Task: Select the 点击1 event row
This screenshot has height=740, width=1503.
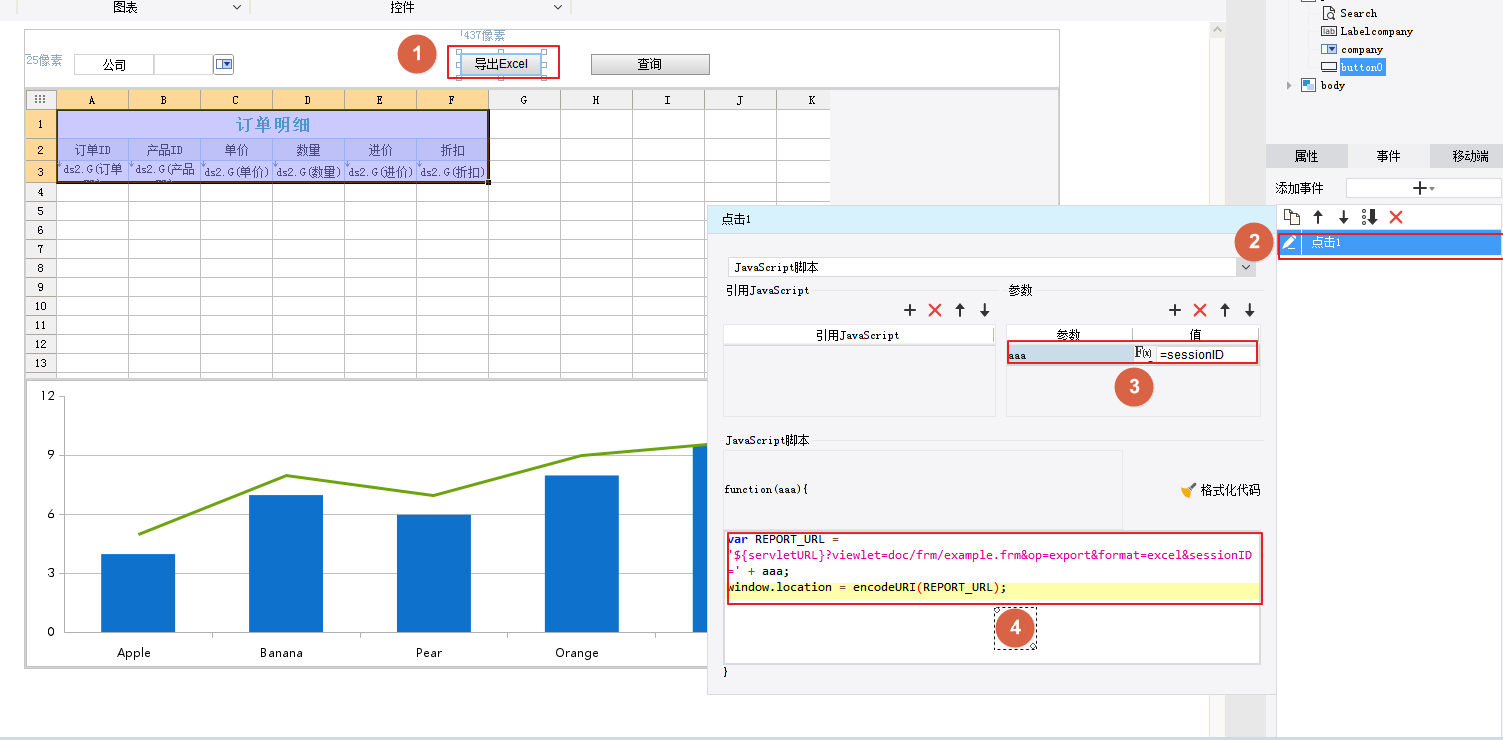Action: (1390, 243)
